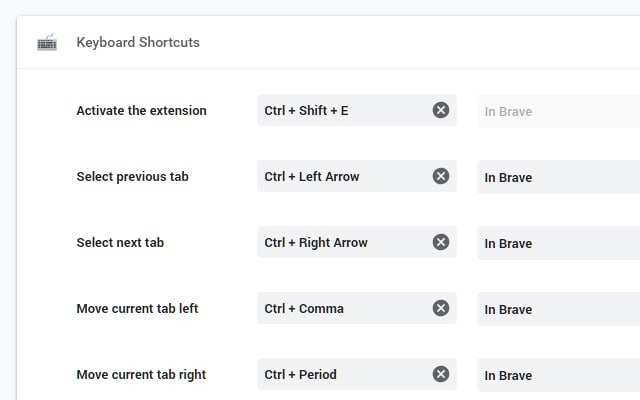The height and width of the screenshot is (400, 640).
Task: Edit the Select previous tab shortcut field
Action: (340, 176)
